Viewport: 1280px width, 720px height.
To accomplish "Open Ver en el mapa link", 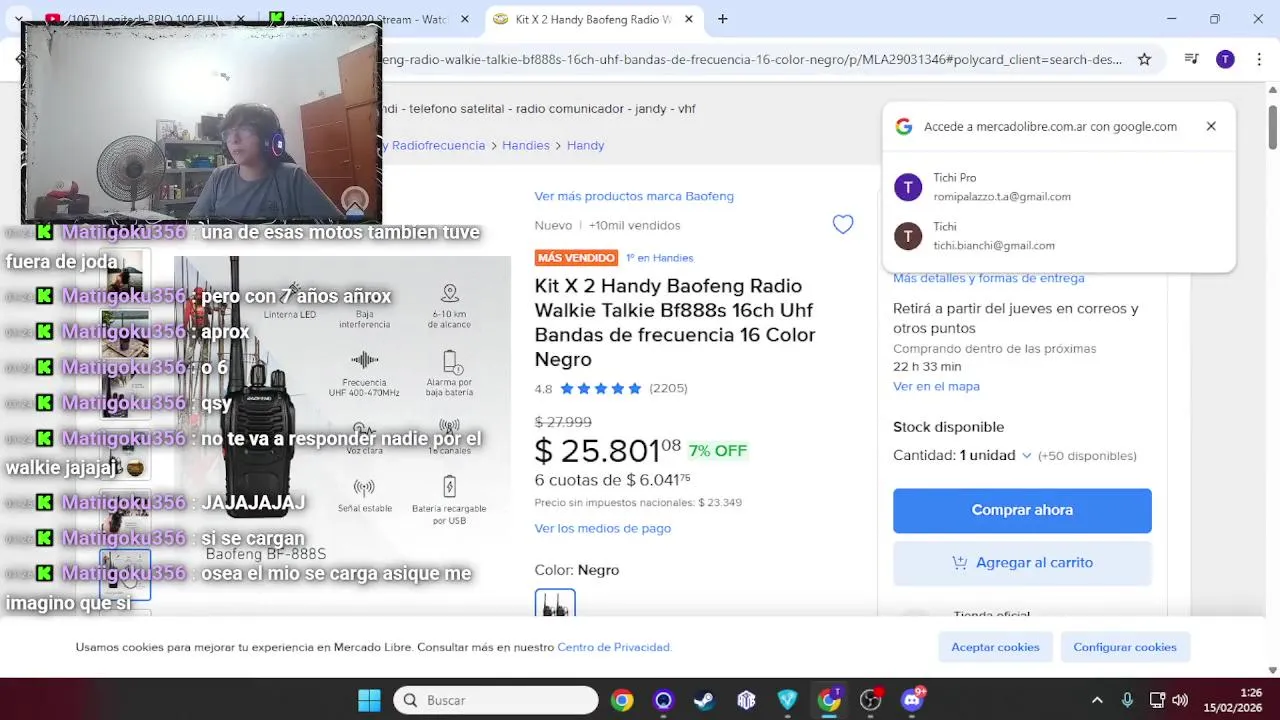I will (x=936, y=386).
